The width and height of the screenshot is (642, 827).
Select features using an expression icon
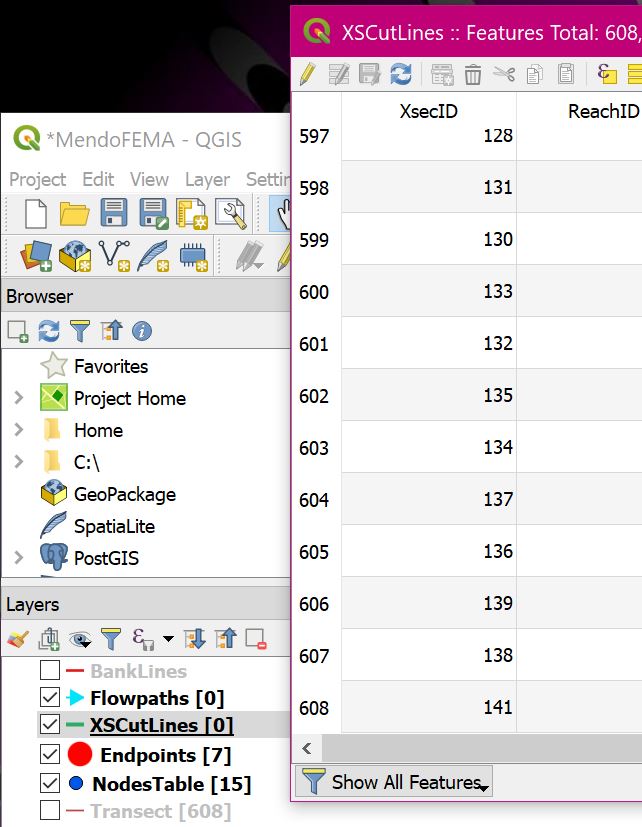[607, 74]
